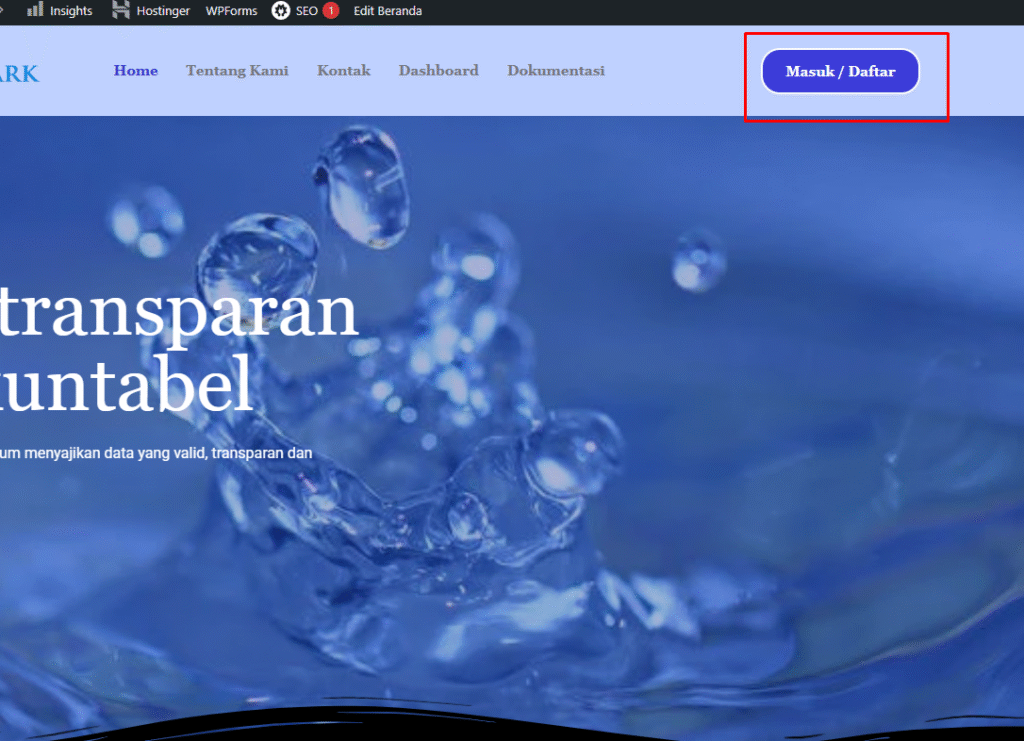Viewport: 1024px width, 741px height.
Task: Open the Tentang Kami page
Action: point(237,71)
